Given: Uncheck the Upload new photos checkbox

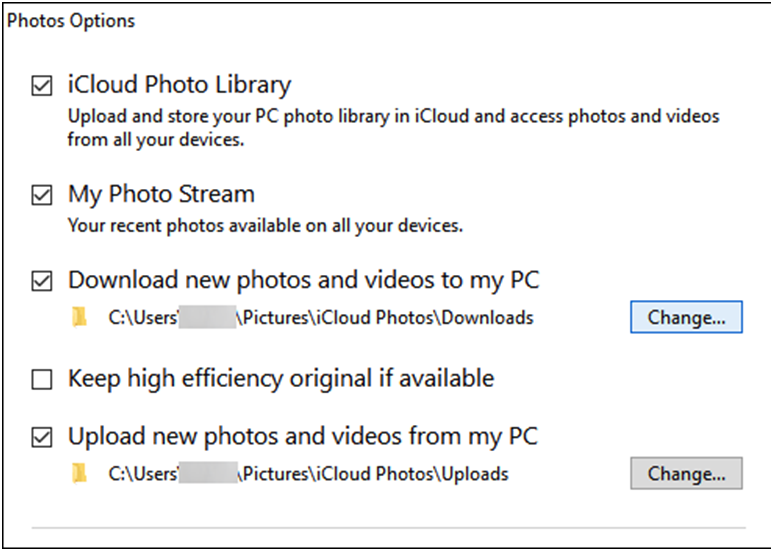Looking at the screenshot, I should click(42, 437).
